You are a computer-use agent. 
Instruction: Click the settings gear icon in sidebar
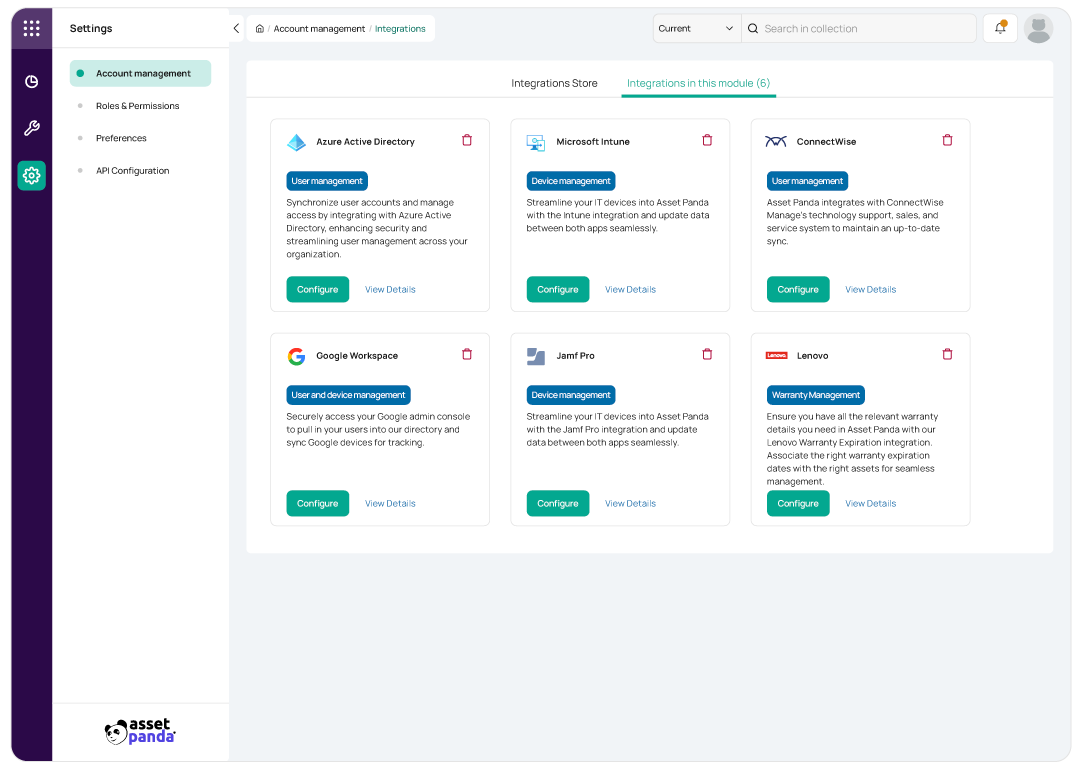(x=32, y=176)
